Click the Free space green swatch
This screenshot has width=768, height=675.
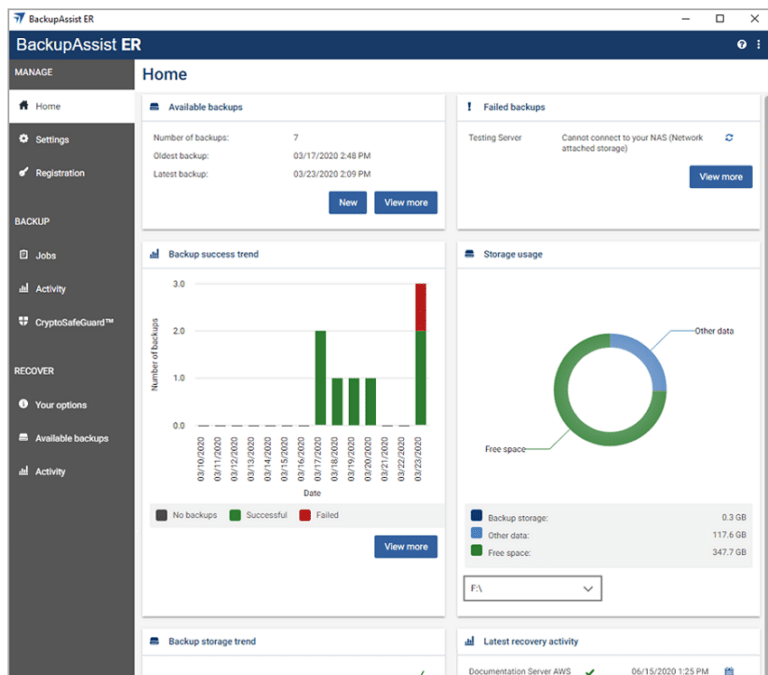point(476,550)
